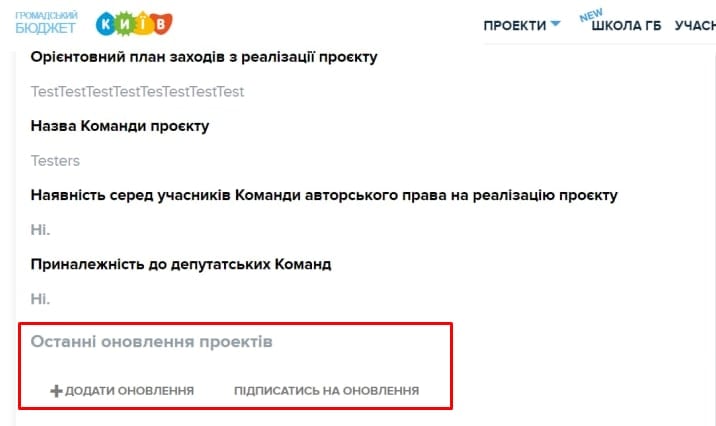Click the Ні. answer under депутатських Команд
This screenshot has width=716, height=426.
40,299
